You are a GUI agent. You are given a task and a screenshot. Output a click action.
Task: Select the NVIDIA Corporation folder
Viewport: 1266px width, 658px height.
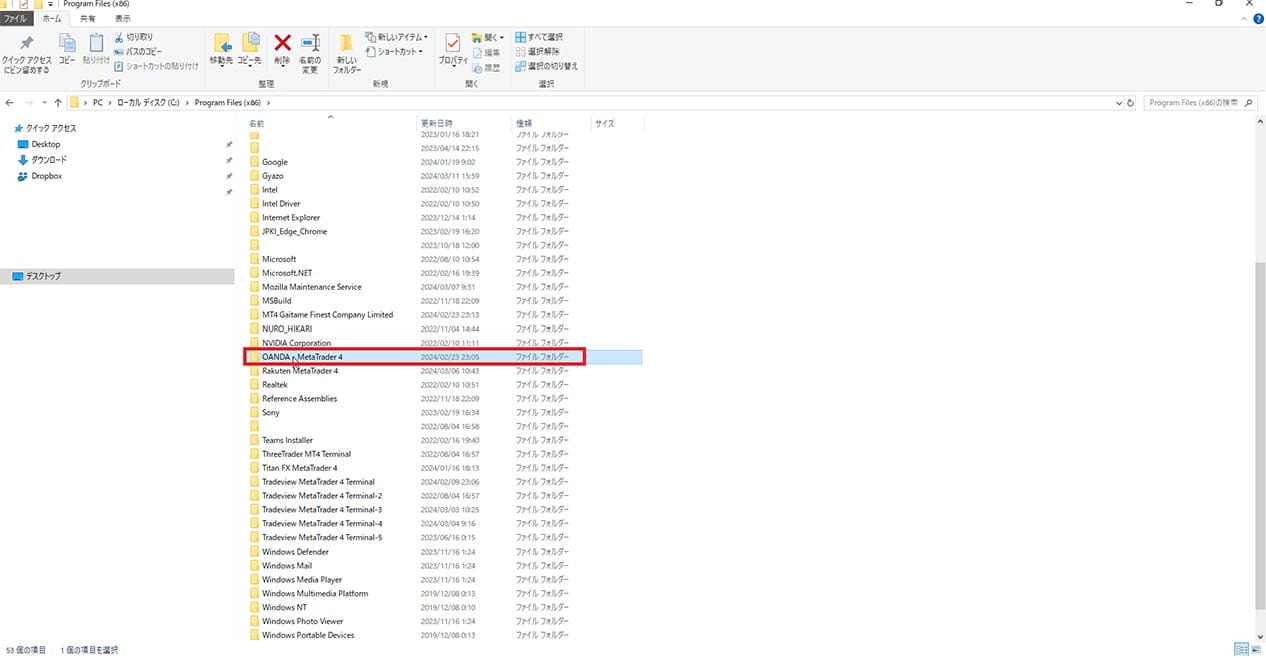pos(296,343)
